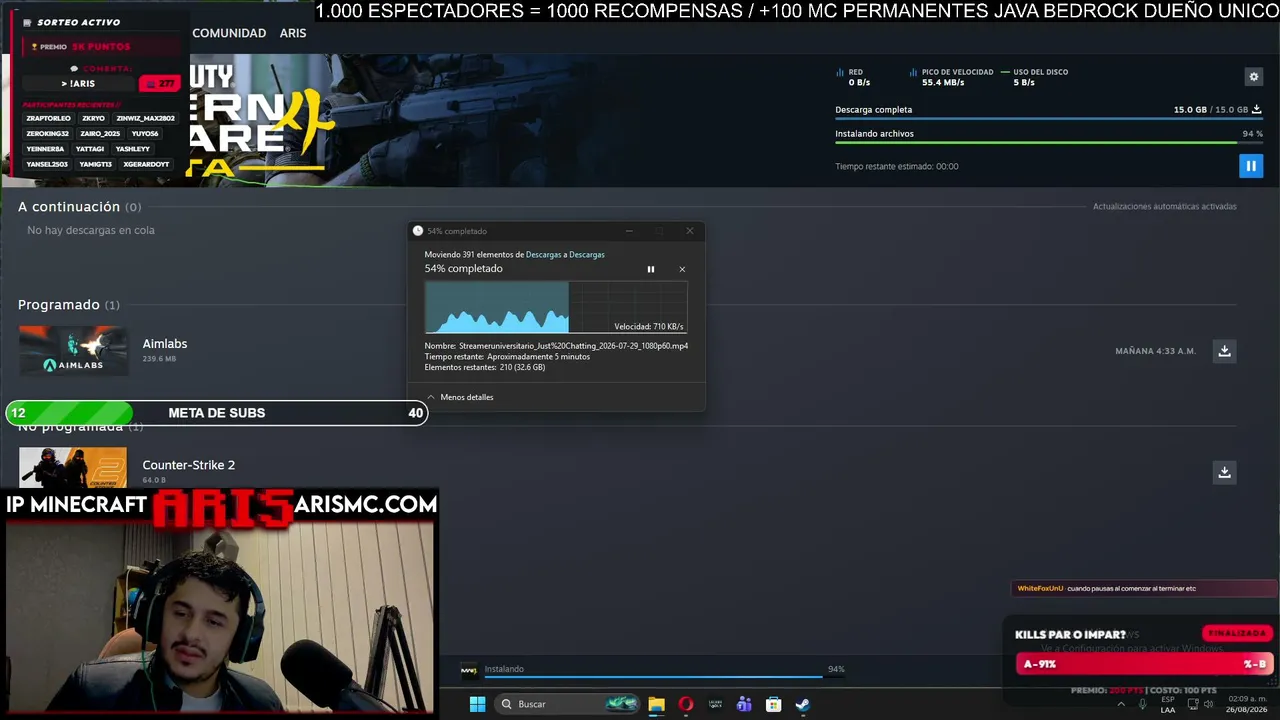Image resolution: width=1280 pixels, height=720 pixels.
Task: Select the Aimlabs title text
Action: pos(165,344)
